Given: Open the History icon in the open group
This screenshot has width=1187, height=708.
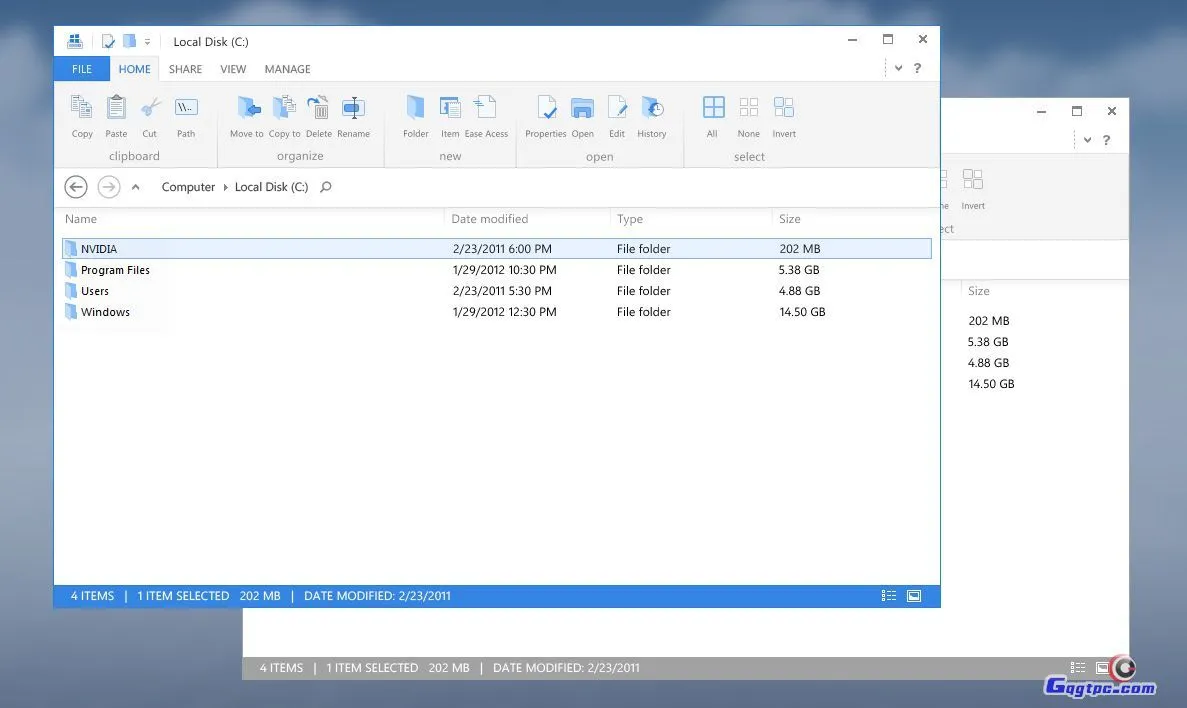Looking at the screenshot, I should (x=652, y=108).
